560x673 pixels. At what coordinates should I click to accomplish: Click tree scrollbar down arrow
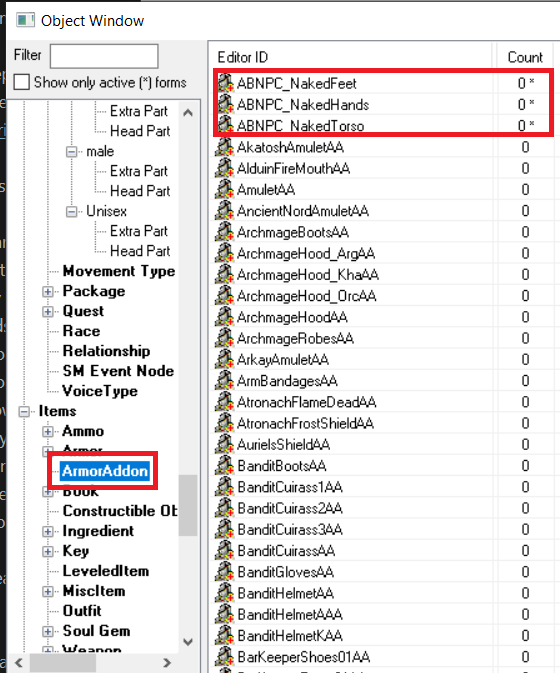point(188,642)
